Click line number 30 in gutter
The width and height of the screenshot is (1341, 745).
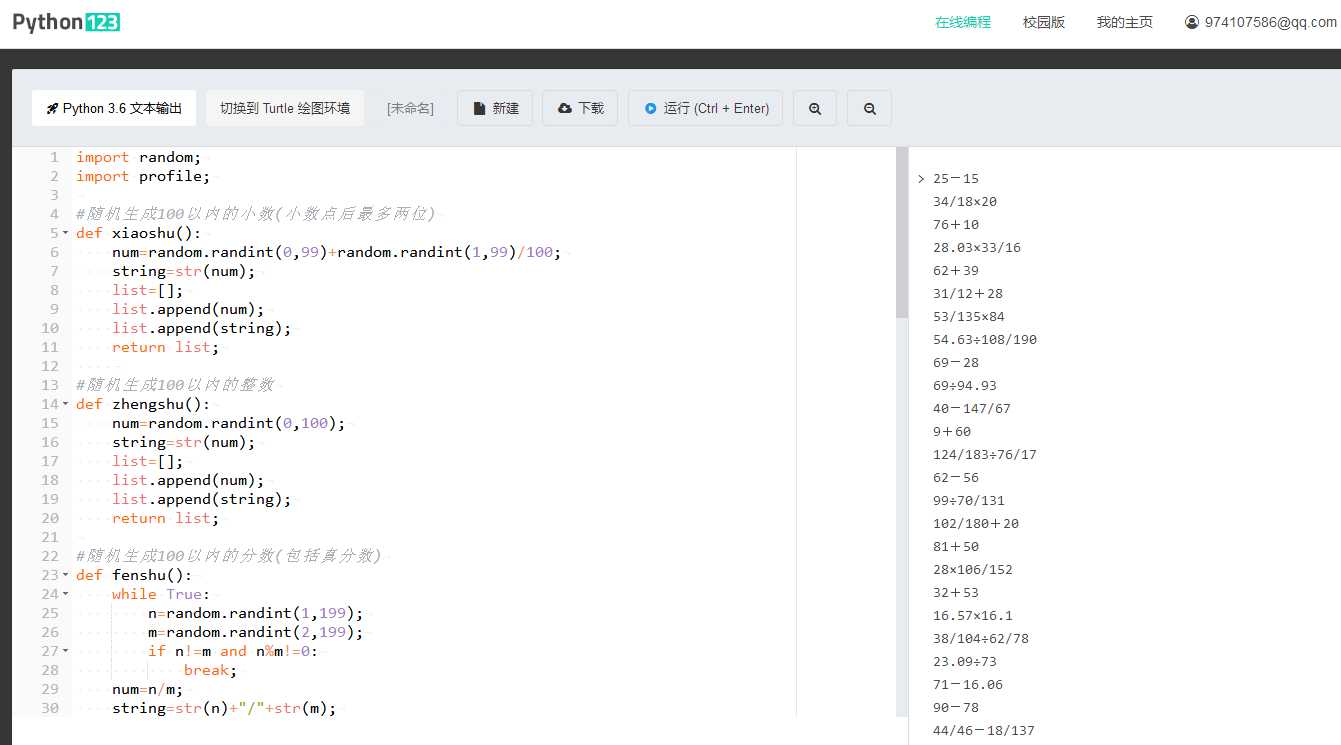click(51, 708)
